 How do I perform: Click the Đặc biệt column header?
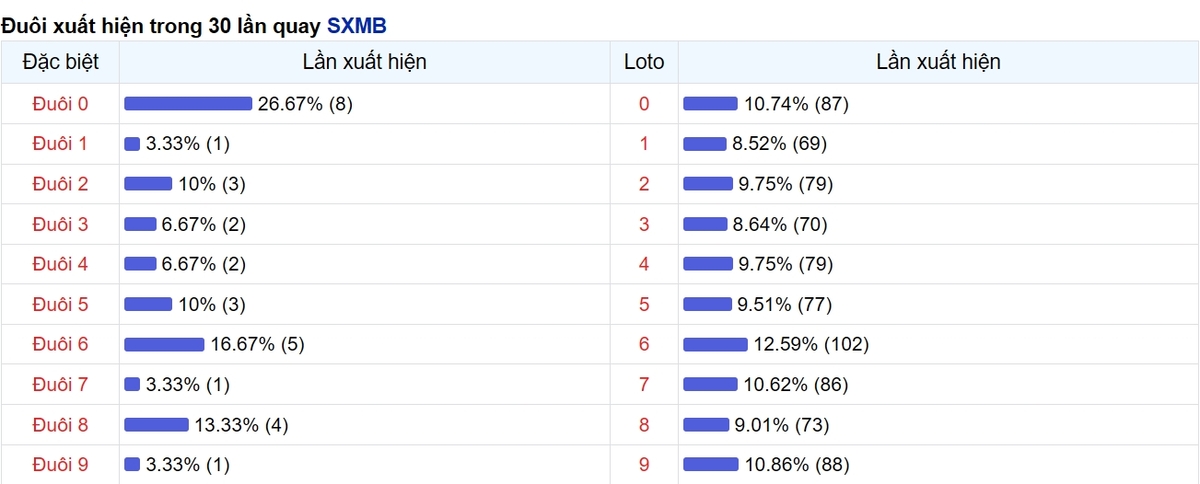[x=60, y=62]
